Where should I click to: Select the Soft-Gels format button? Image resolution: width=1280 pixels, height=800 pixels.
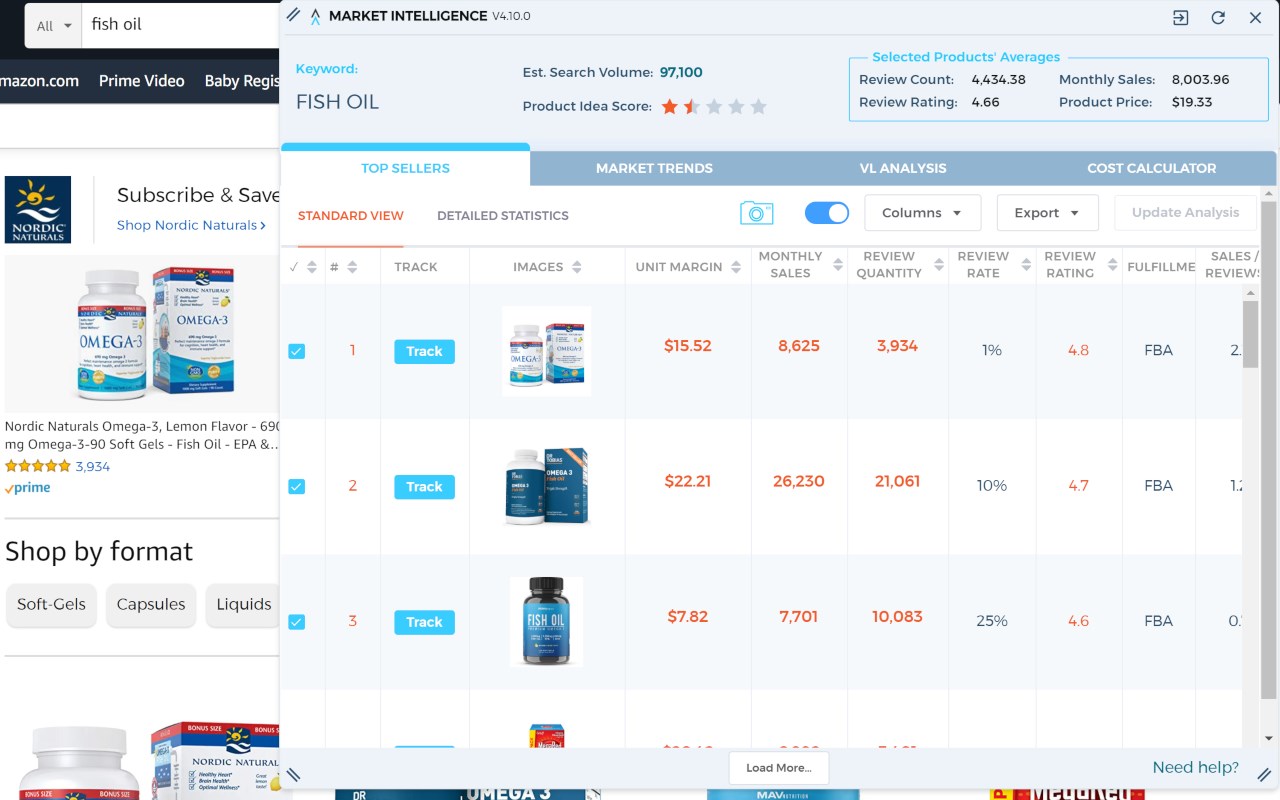pos(51,605)
